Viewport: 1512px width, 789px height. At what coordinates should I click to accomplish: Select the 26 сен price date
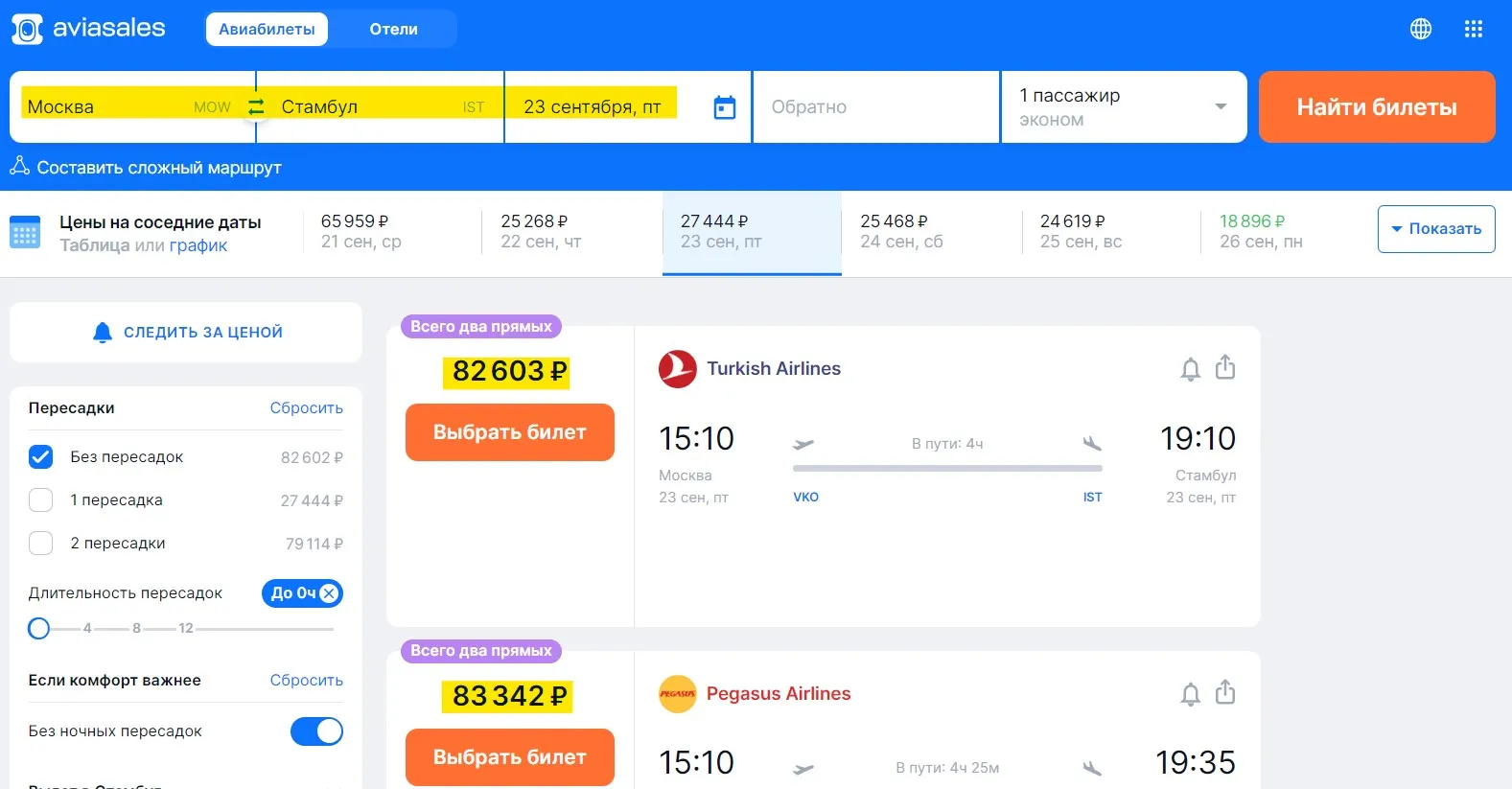1260,231
